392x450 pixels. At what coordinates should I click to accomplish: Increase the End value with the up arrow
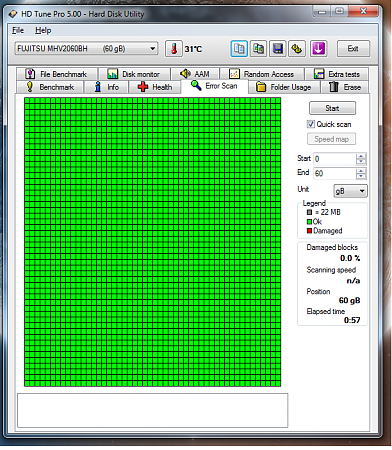(x=361, y=171)
